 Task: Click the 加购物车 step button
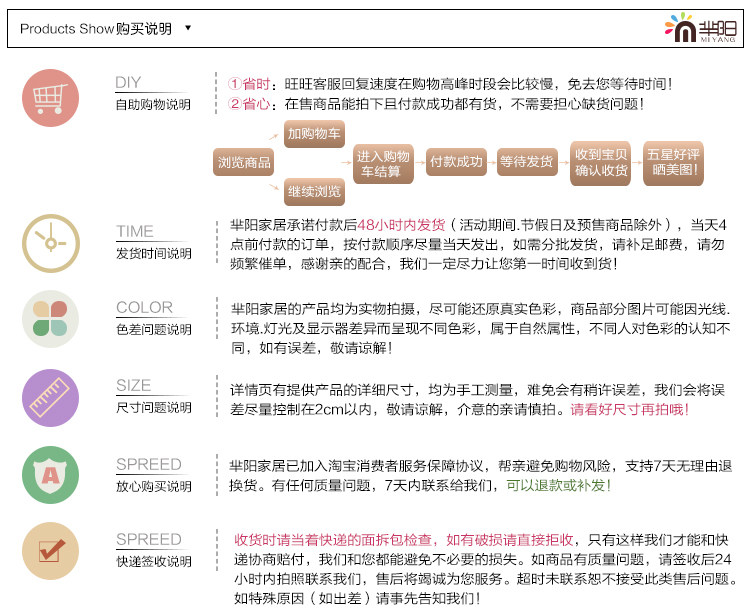314,134
